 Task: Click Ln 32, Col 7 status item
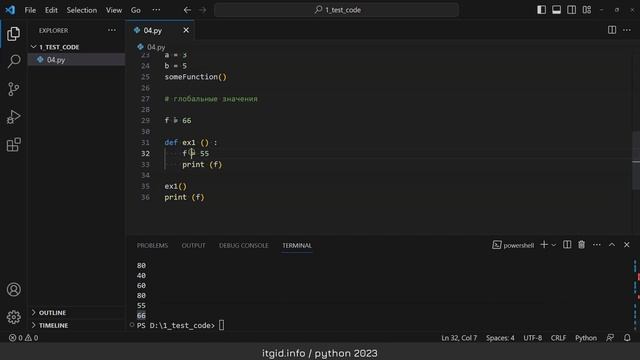pos(459,338)
